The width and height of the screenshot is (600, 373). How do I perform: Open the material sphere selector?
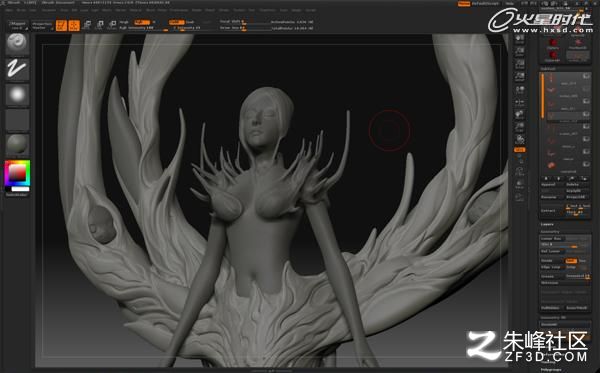tap(17, 145)
